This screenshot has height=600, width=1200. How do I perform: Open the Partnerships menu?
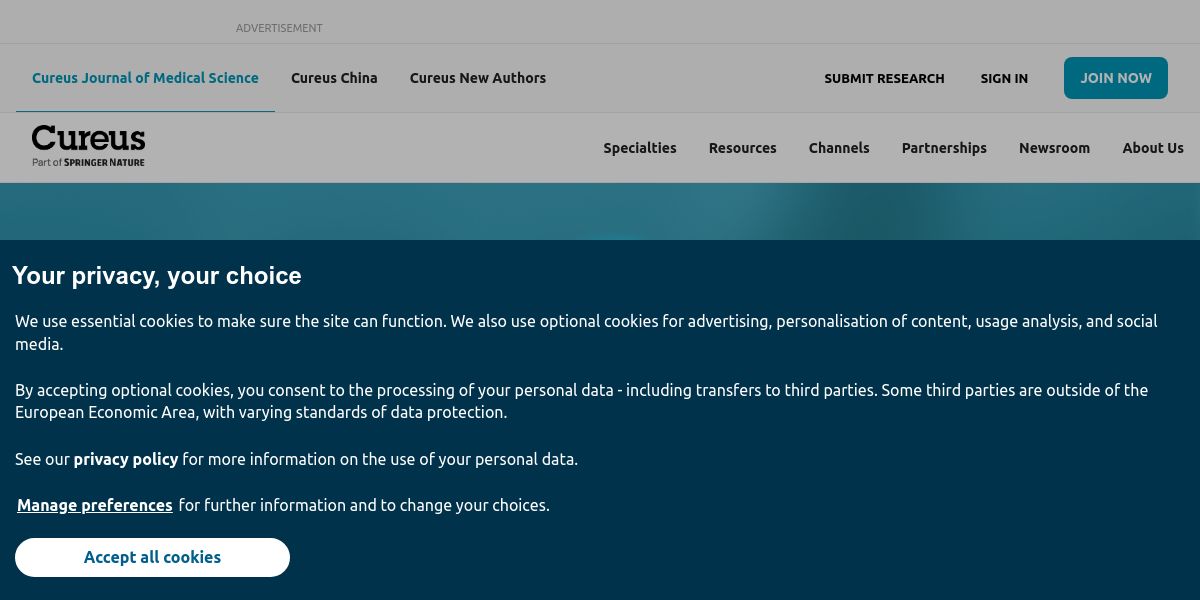(944, 148)
